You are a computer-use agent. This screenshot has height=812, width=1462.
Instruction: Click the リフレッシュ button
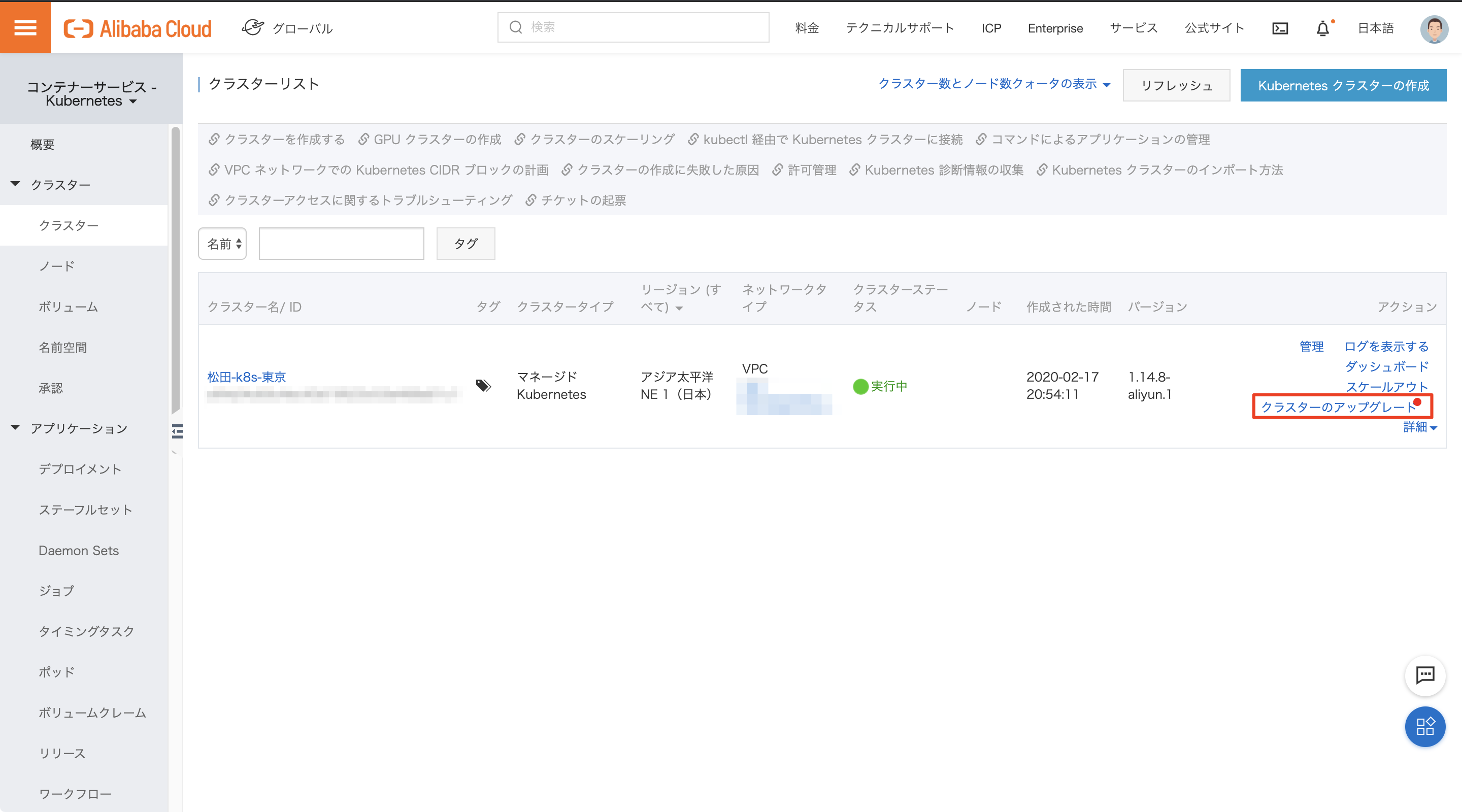point(1176,86)
